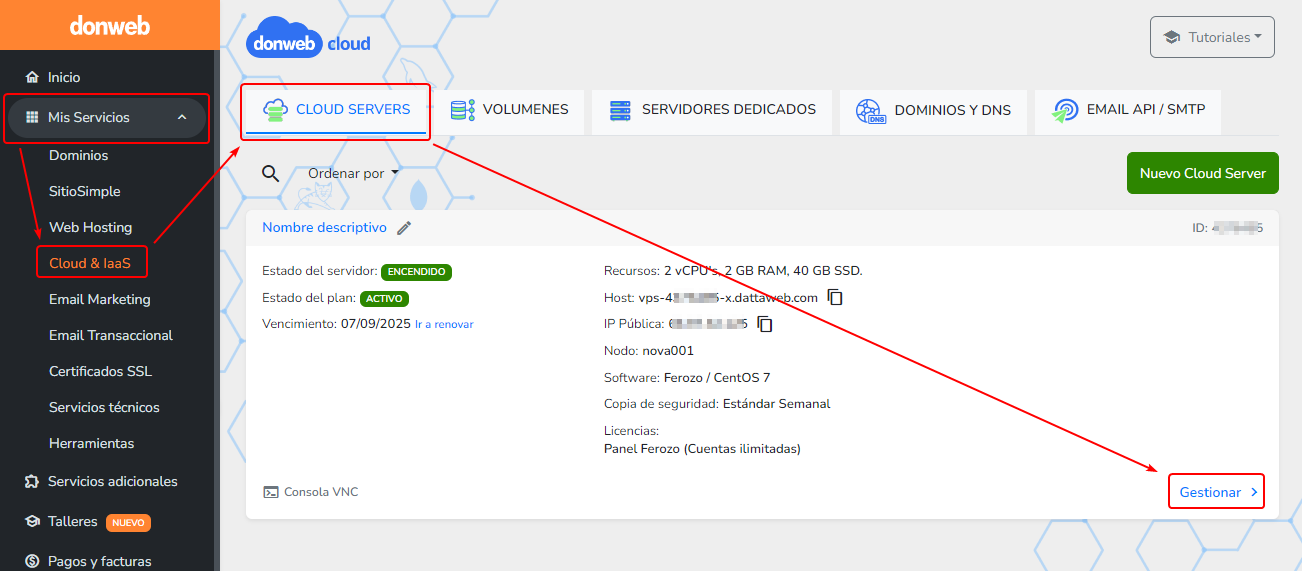
Task: Click Panel Ferozo (Cuentas ilimitadas) text
Action: (x=703, y=449)
